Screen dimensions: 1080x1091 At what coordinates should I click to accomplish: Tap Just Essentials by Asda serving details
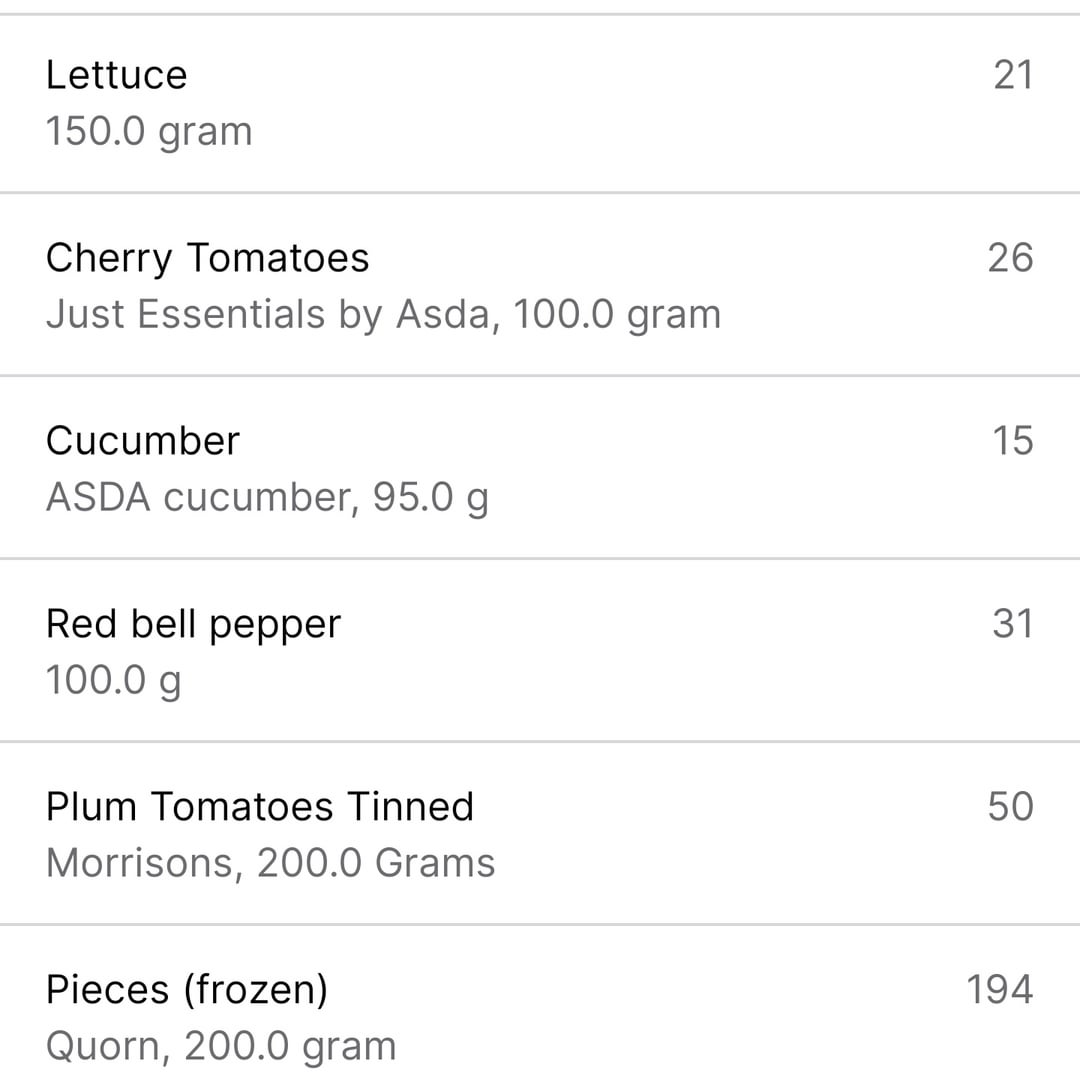383,314
